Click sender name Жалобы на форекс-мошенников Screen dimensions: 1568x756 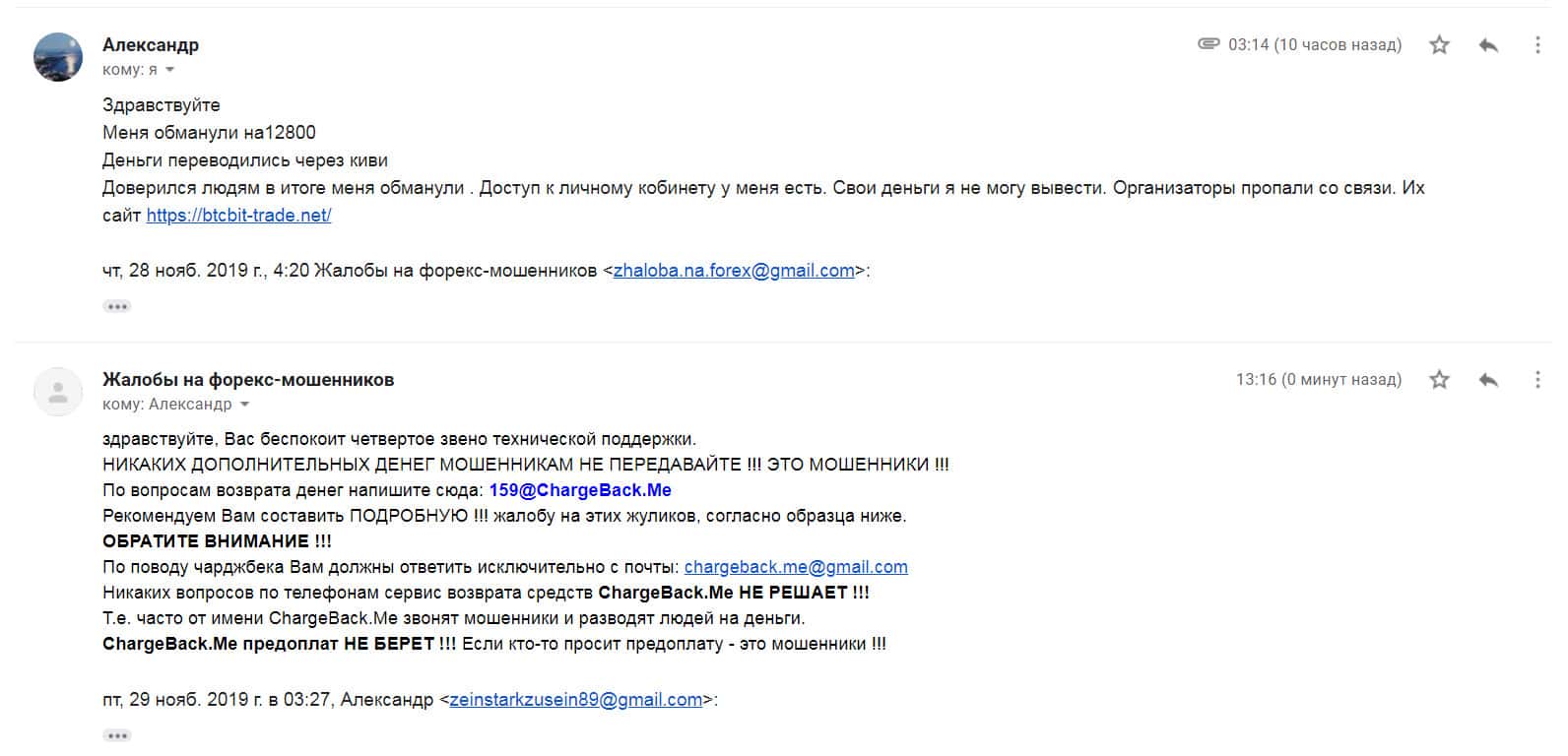248,380
